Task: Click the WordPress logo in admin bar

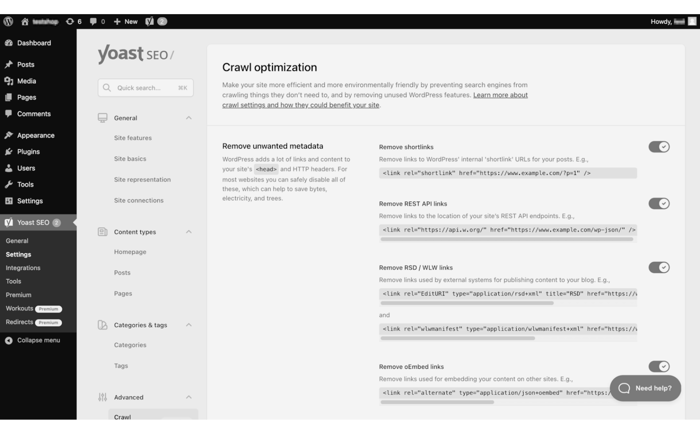Action: [x=9, y=21]
